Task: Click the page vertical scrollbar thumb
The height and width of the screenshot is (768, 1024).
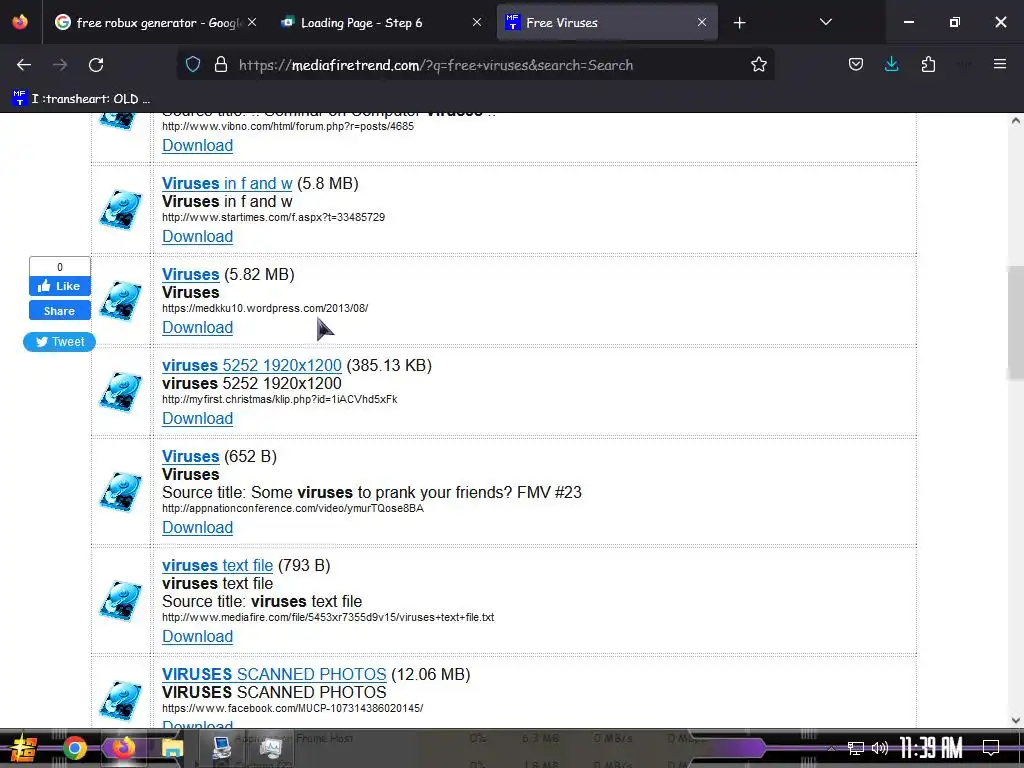Action: (1015, 323)
